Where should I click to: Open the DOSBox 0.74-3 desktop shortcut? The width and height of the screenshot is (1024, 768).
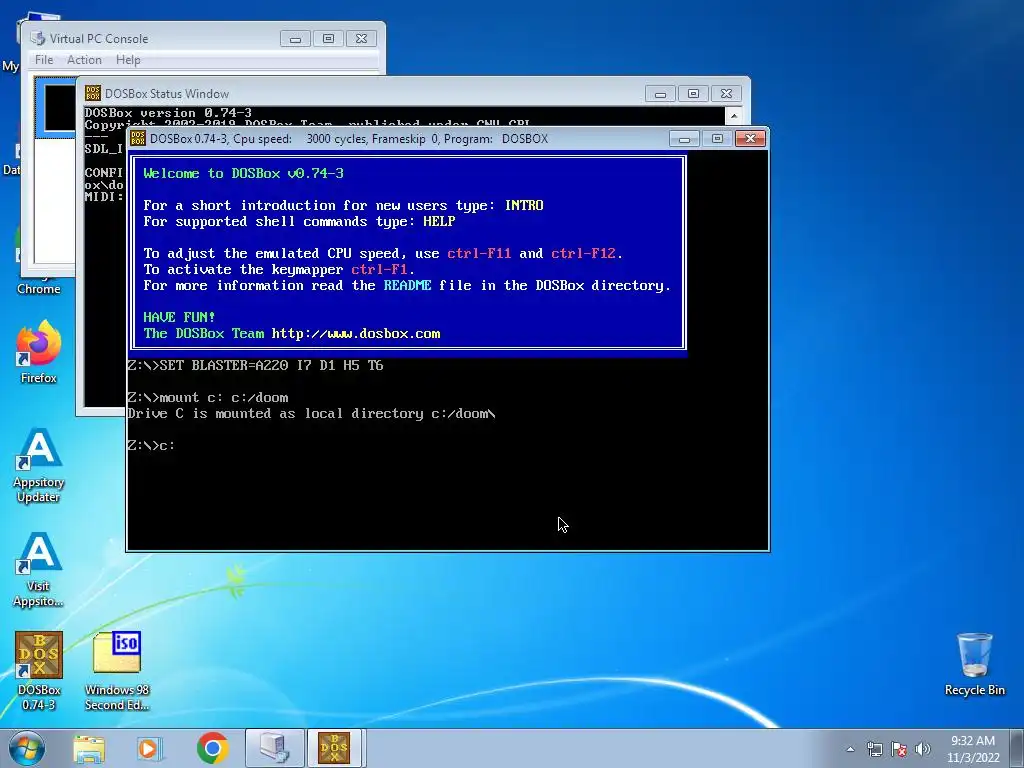point(39,670)
